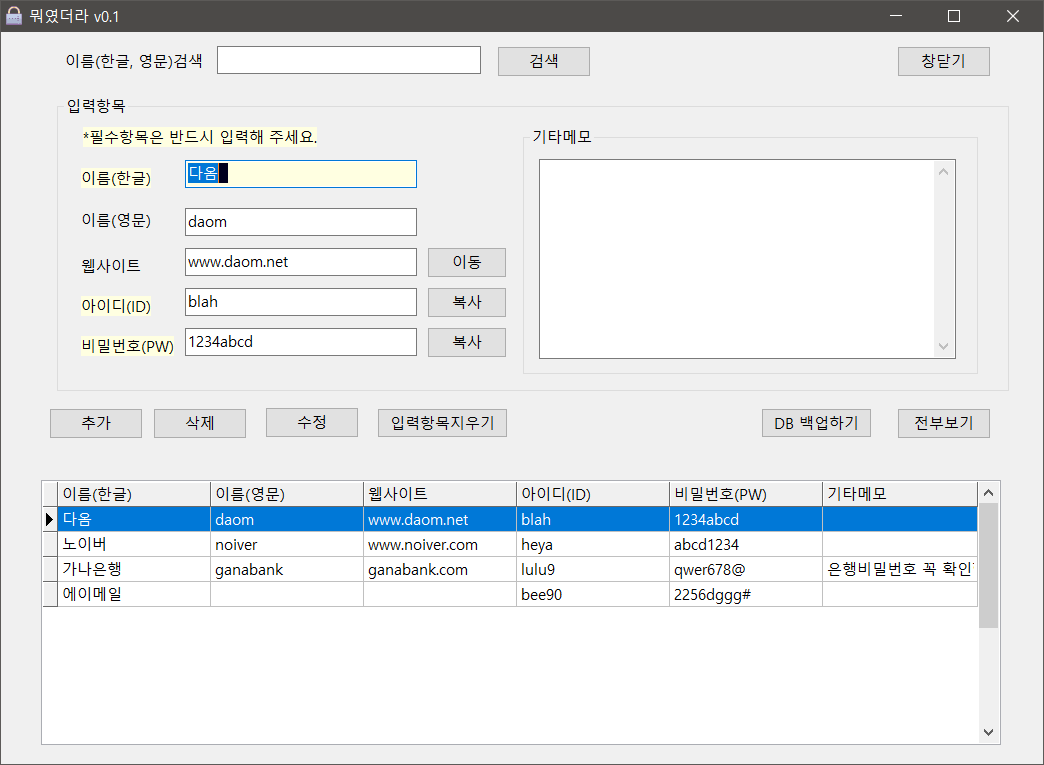
Task: Click the table vertical scrollbar thumb
Action: pyautogui.click(x=988, y=565)
